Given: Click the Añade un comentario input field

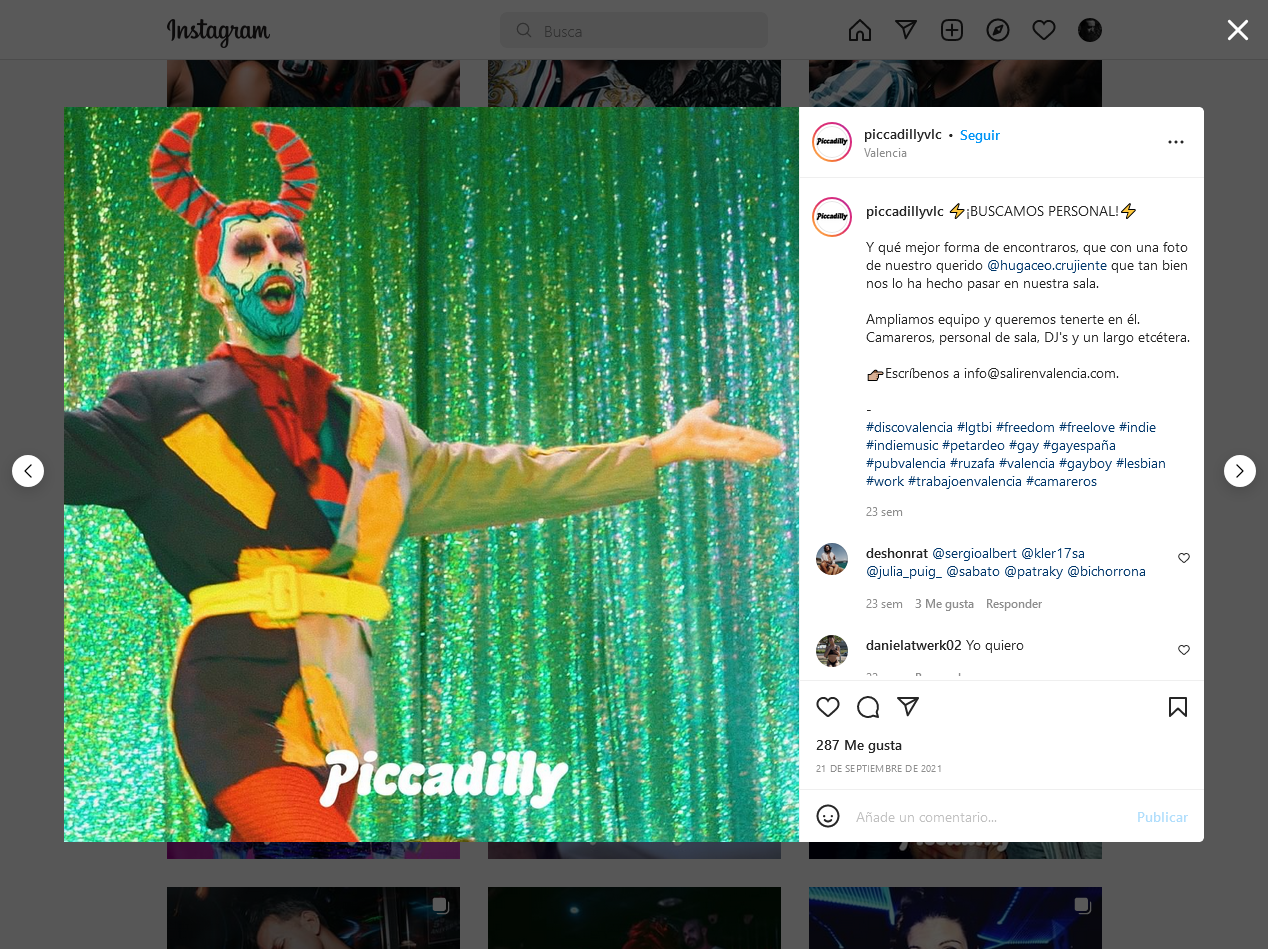Looking at the screenshot, I should [x=990, y=817].
